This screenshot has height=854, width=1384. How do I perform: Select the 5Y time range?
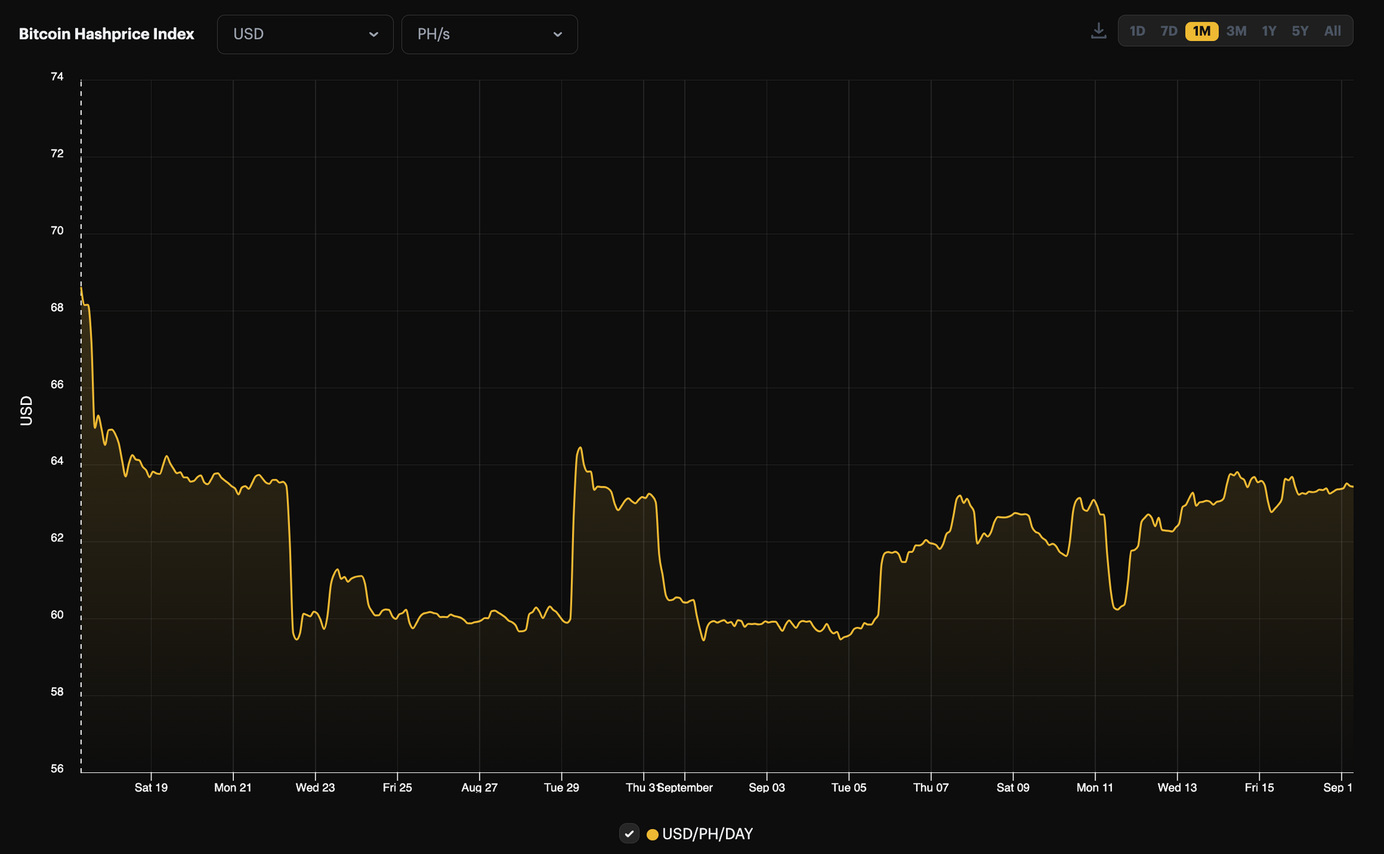[x=1300, y=31]
